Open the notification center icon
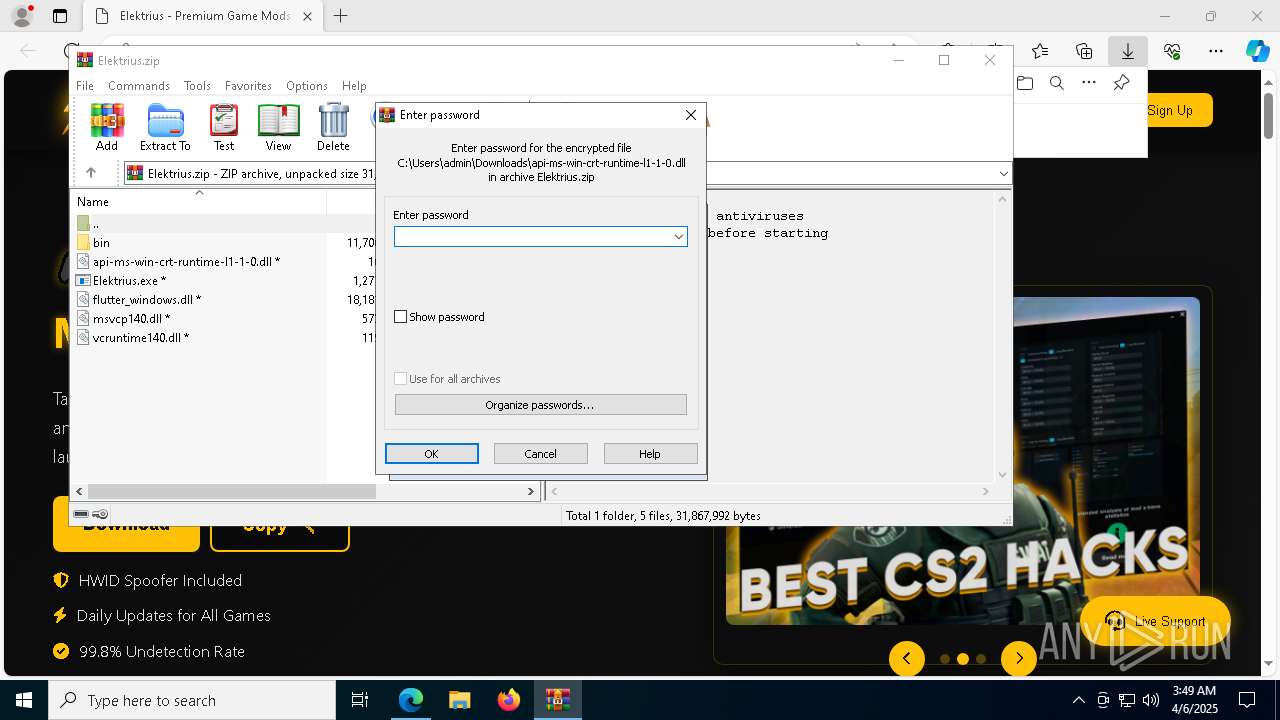The image size is (1280, 720). [1247, 700]
